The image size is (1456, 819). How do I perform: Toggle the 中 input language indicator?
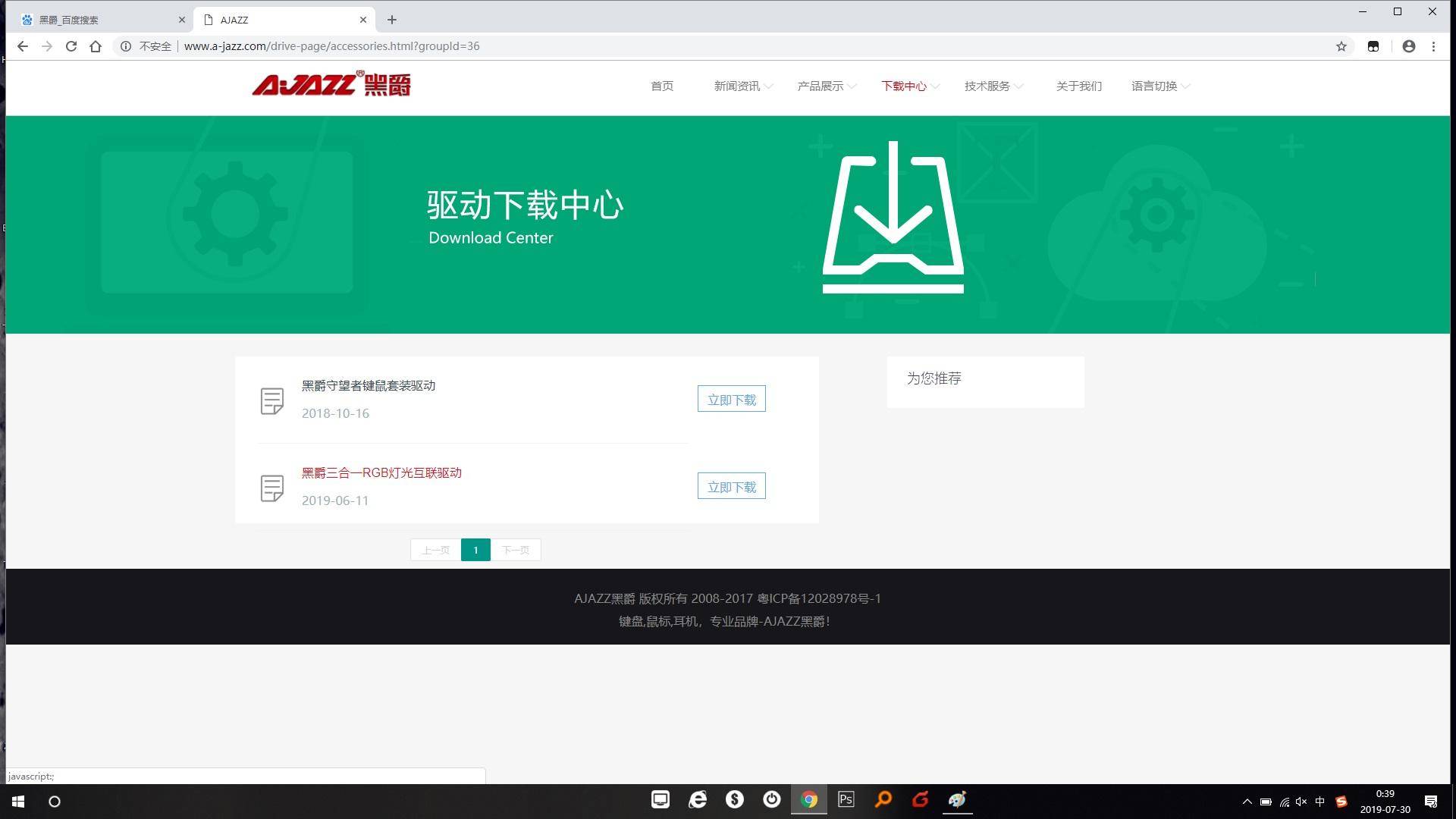pos(1319,802)
